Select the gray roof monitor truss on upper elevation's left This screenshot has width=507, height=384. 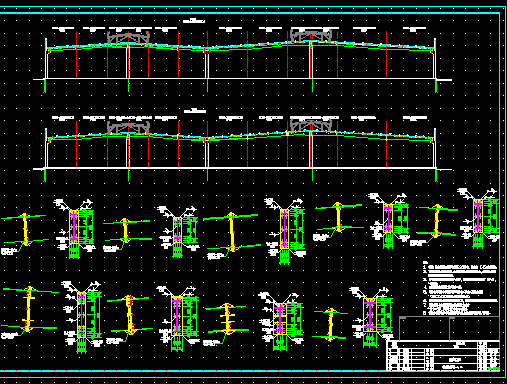(x=128, y=37)
